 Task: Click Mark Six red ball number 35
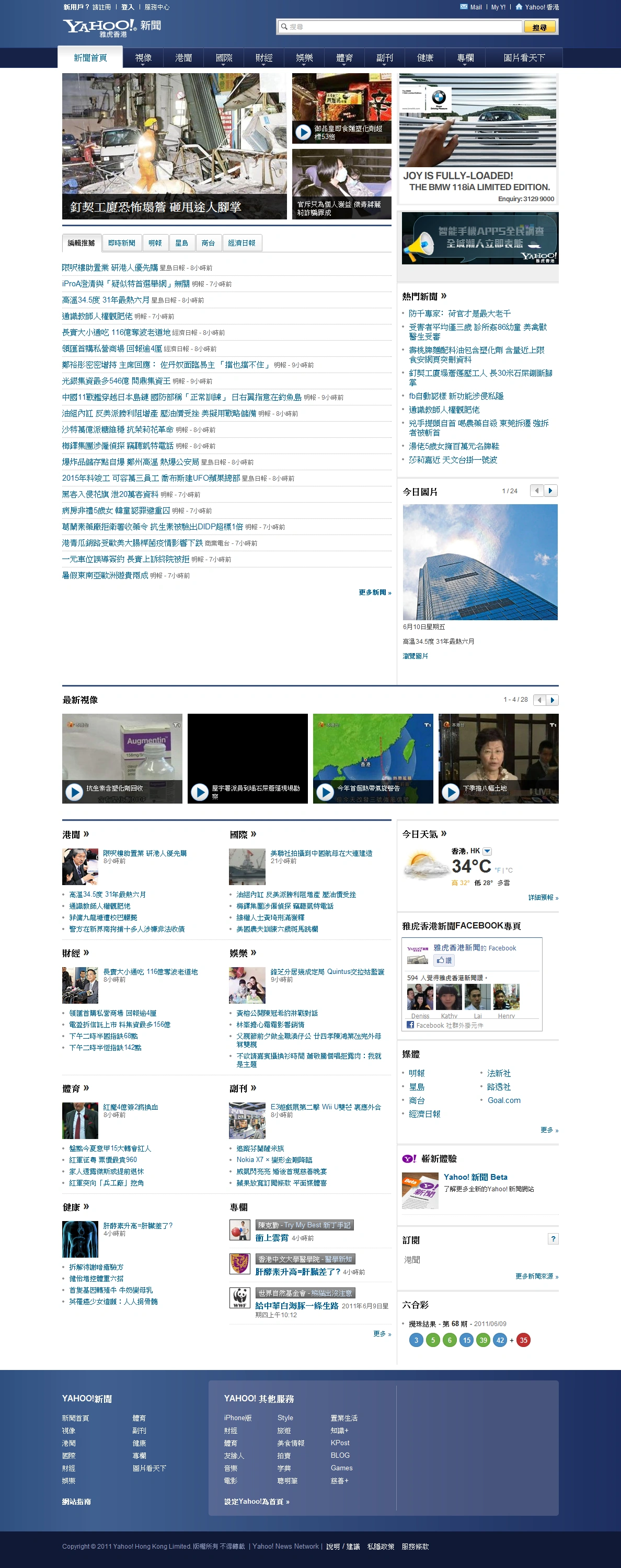tap(524, 1340)
